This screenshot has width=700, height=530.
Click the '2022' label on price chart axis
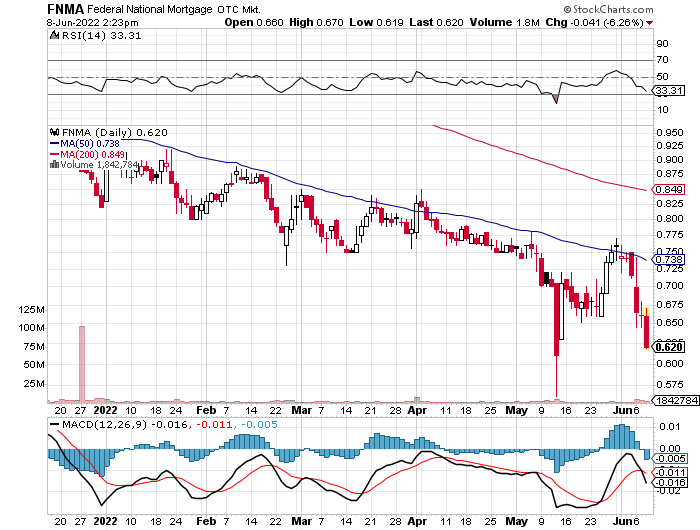(106, 410)
